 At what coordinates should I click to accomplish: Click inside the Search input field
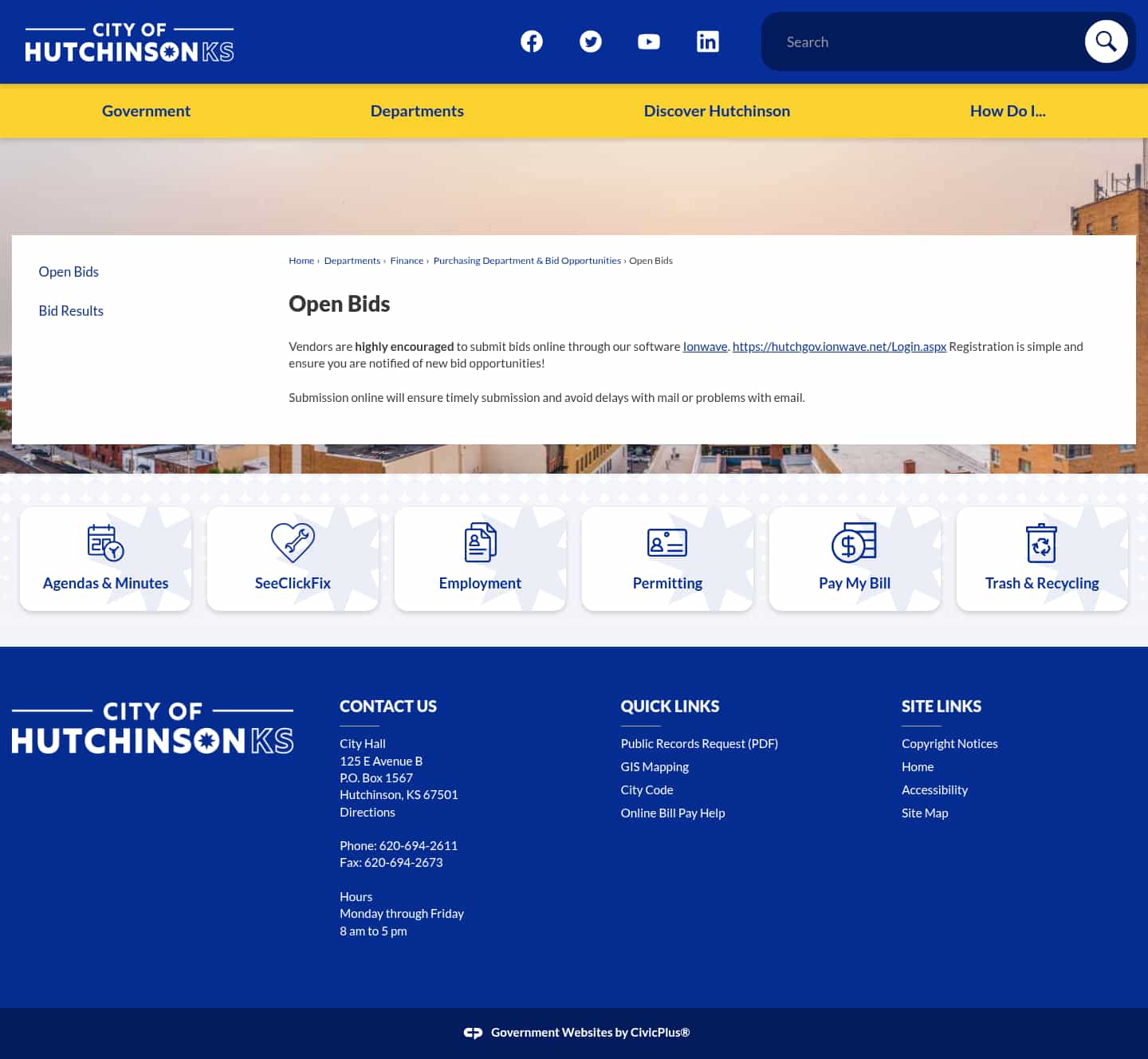point(917,41)
